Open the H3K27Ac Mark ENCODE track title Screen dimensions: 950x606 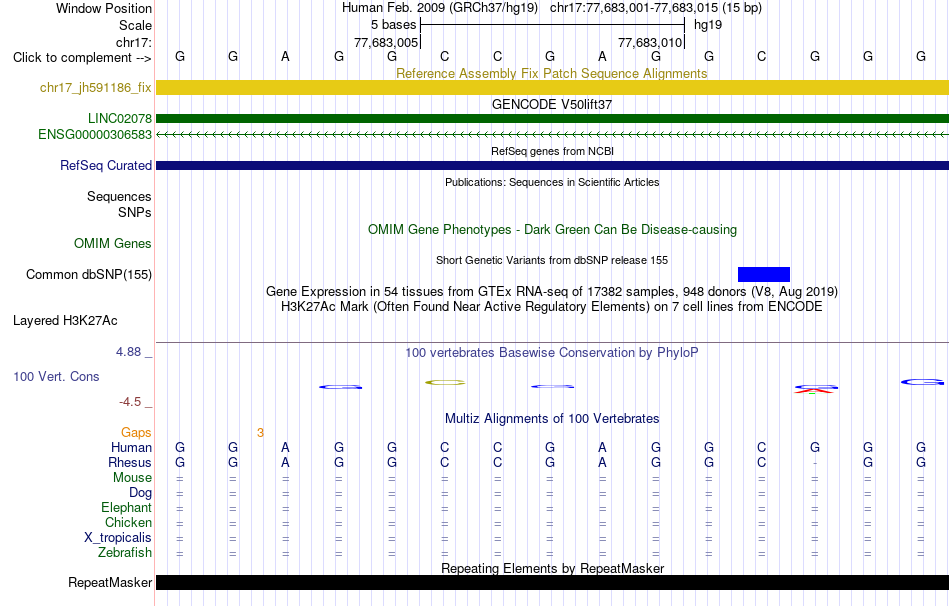coord(552,307)
